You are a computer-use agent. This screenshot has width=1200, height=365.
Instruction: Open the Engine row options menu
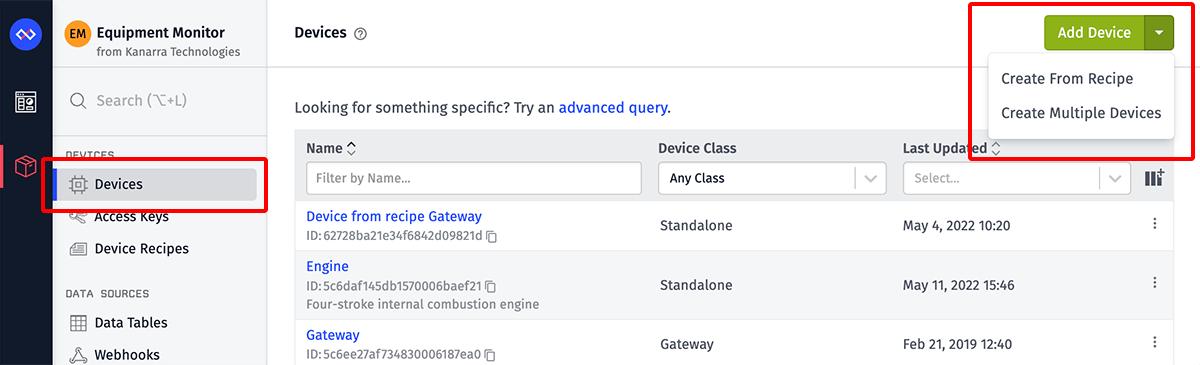coord(1155,285)
